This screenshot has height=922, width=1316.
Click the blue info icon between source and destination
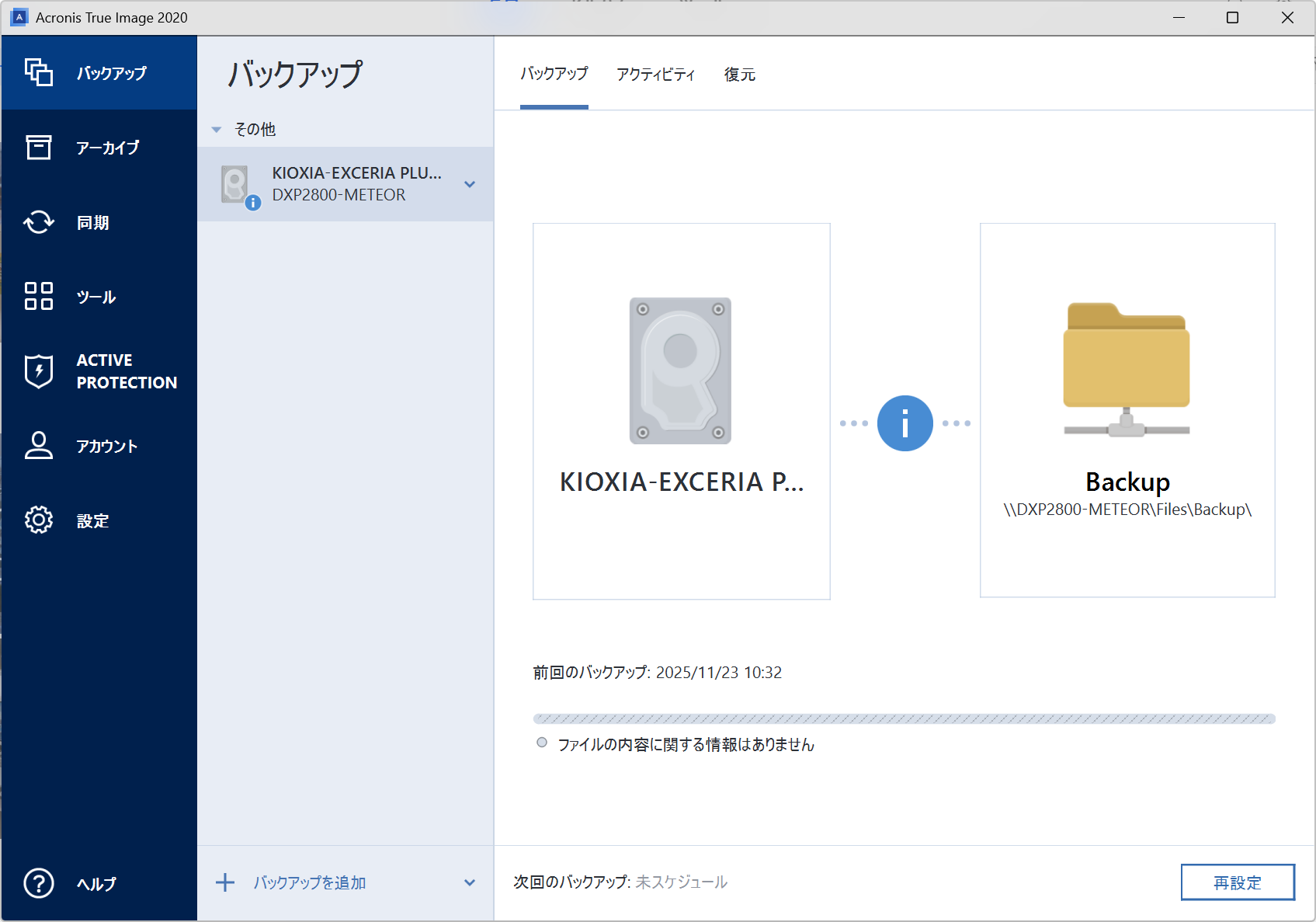[x=905, y=423]
